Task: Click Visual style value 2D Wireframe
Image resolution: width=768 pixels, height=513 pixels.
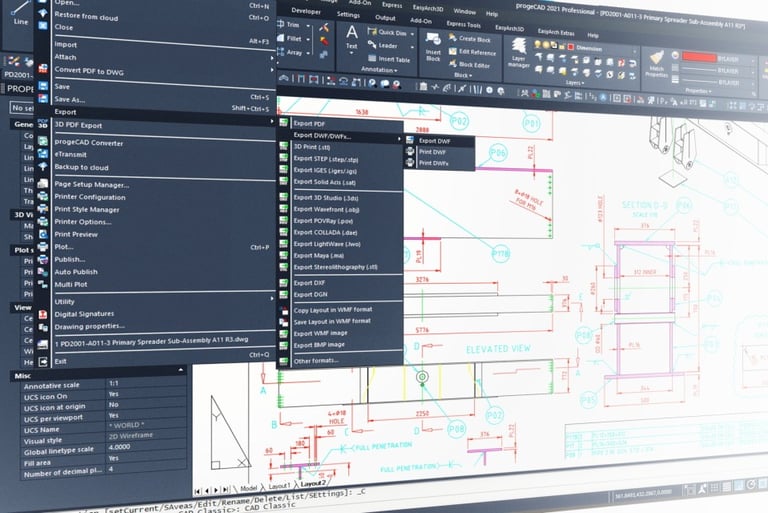Action: coord(131,436)
